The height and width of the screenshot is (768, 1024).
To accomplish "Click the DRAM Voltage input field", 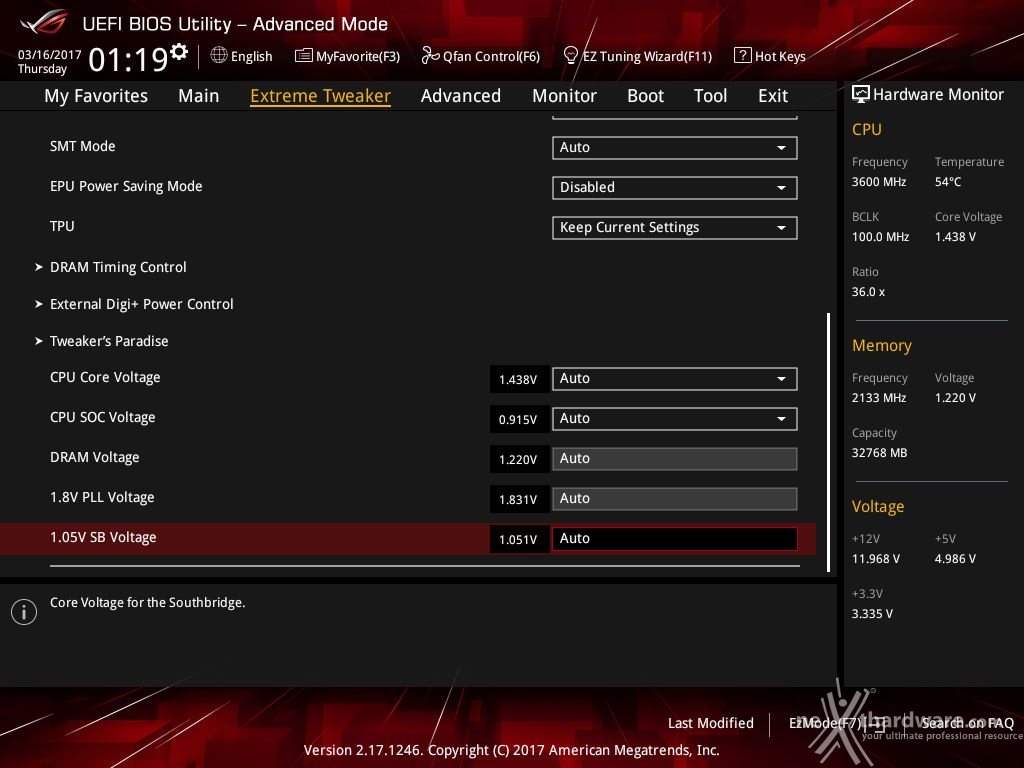I will (674, 458).
